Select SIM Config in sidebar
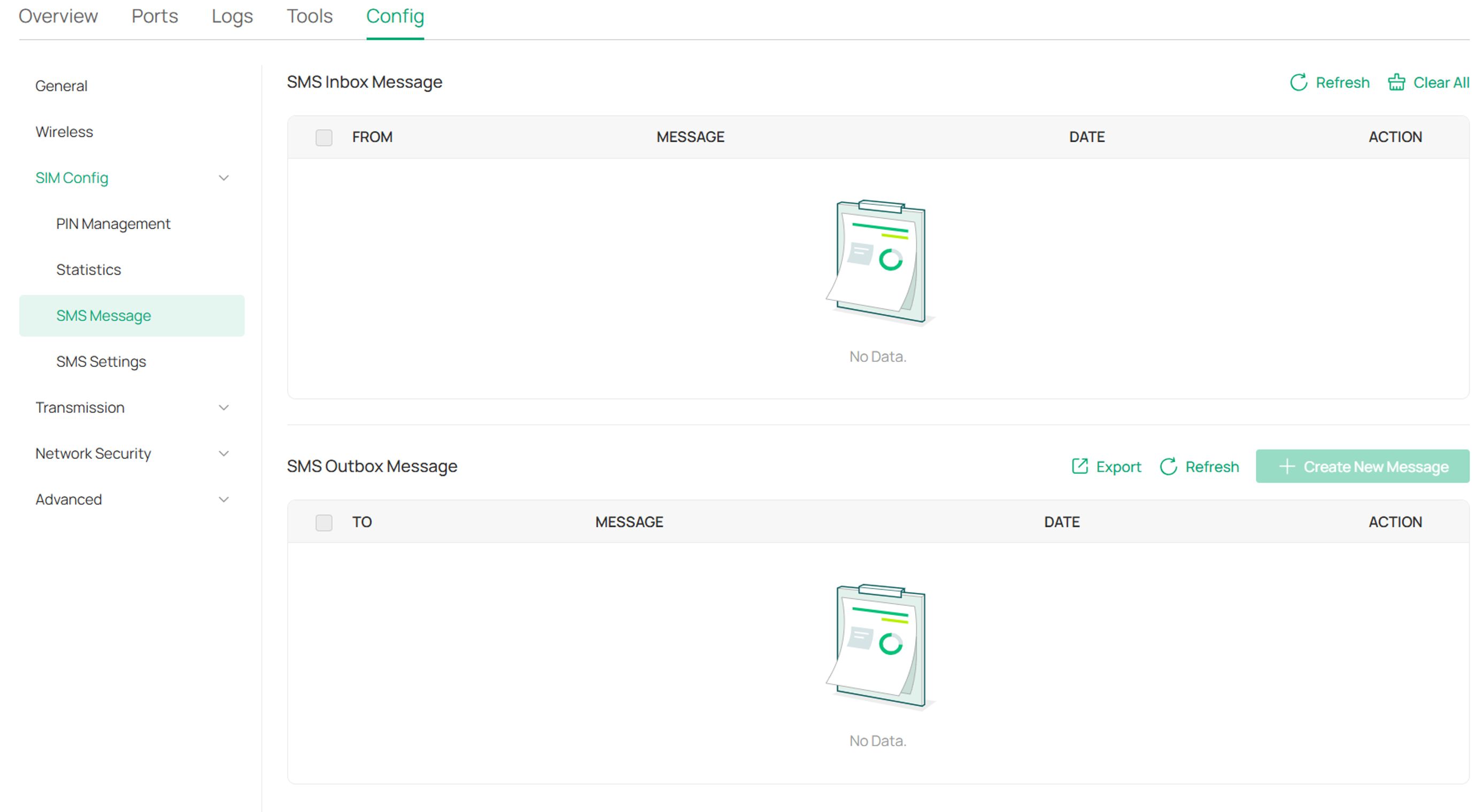Image resolution: width=1474 pixels, height=812 pixels. pos(72,178)
